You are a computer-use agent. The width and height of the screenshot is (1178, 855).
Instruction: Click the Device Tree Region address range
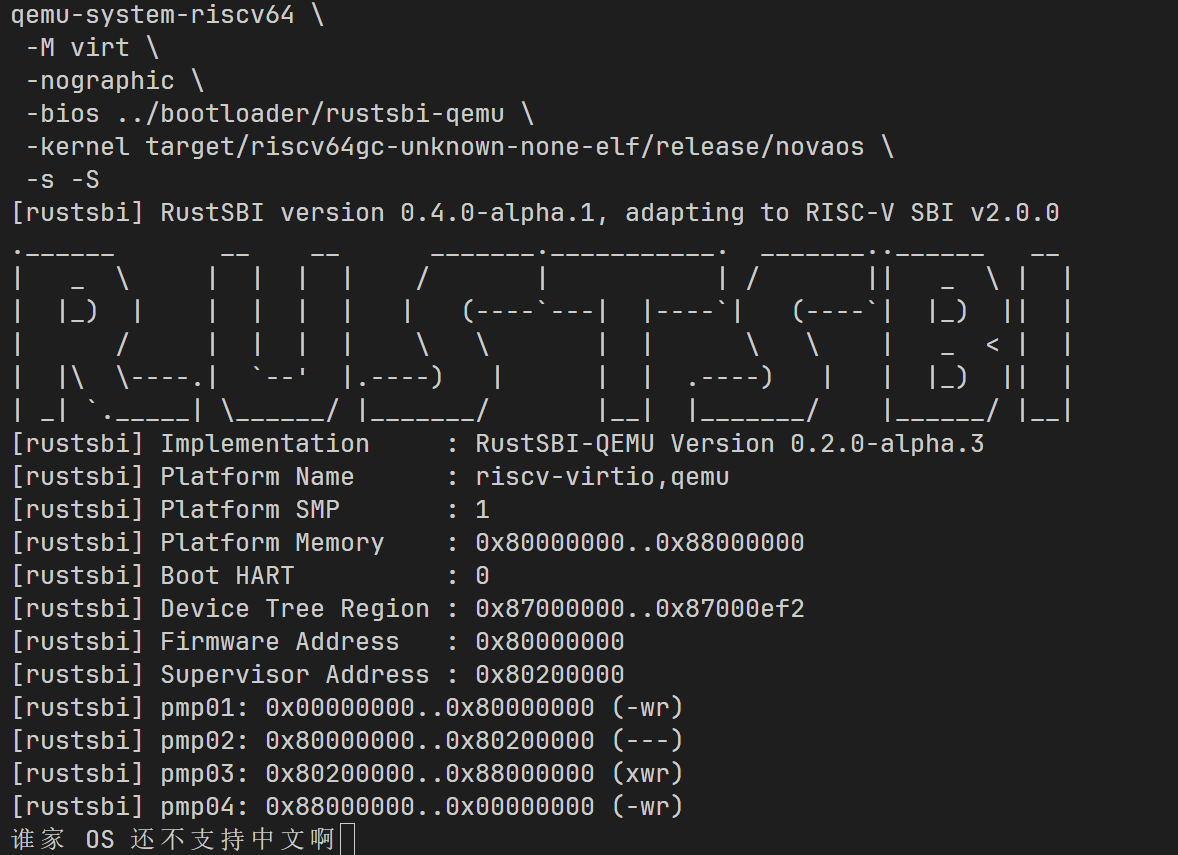639,609
